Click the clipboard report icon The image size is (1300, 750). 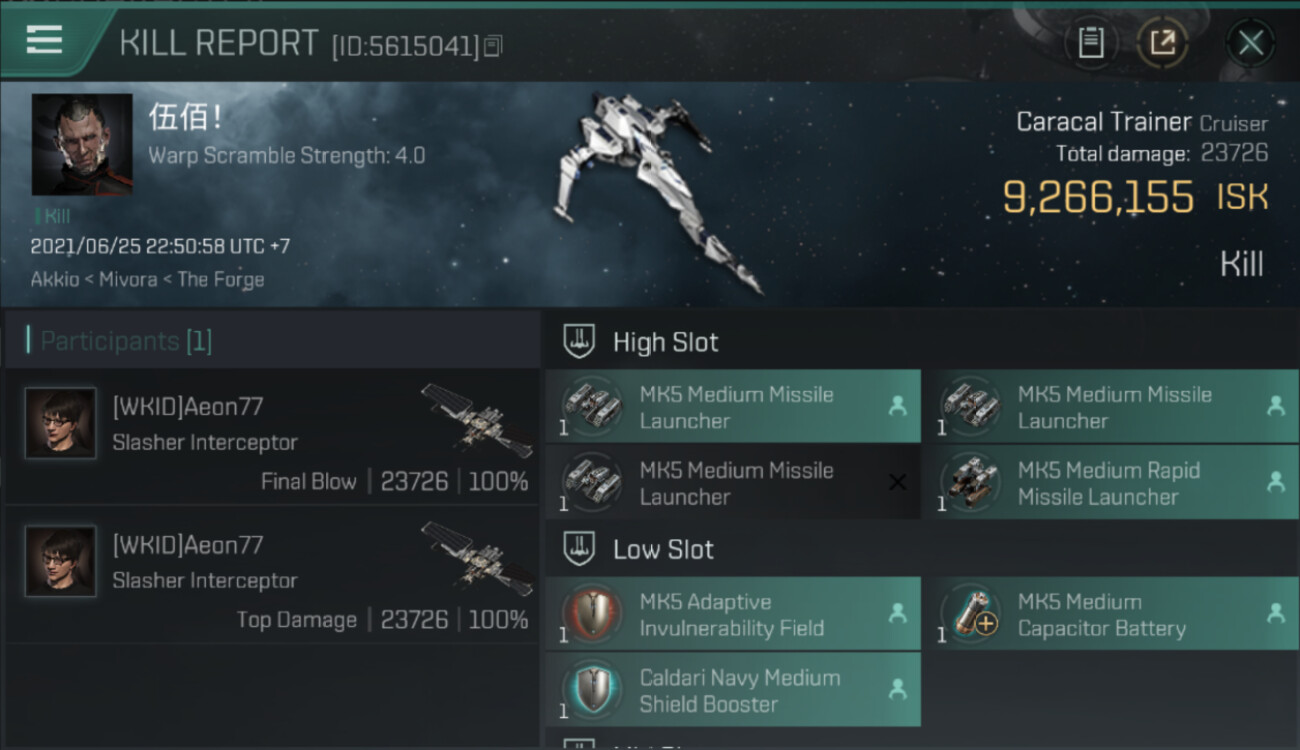(x=1091, y=42)
